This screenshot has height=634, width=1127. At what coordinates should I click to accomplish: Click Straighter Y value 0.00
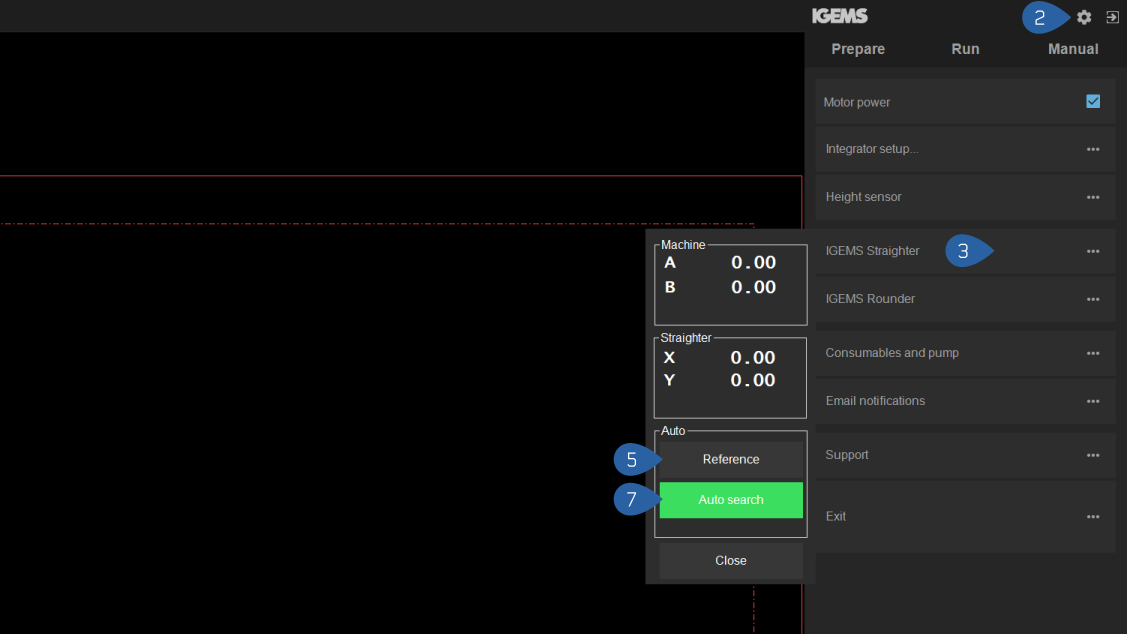pos(753,380)
